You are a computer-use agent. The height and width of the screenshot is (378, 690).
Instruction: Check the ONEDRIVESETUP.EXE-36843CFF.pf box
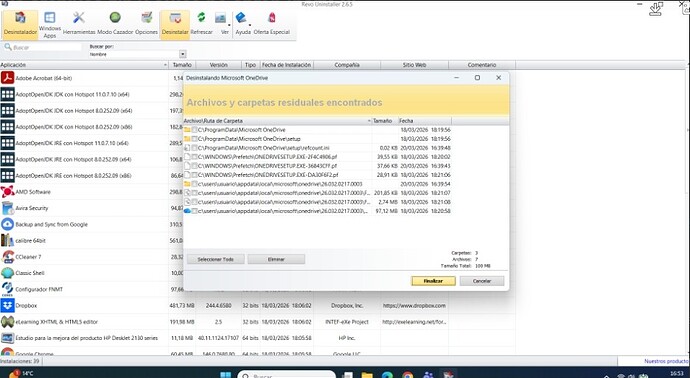tap(194, 166)
